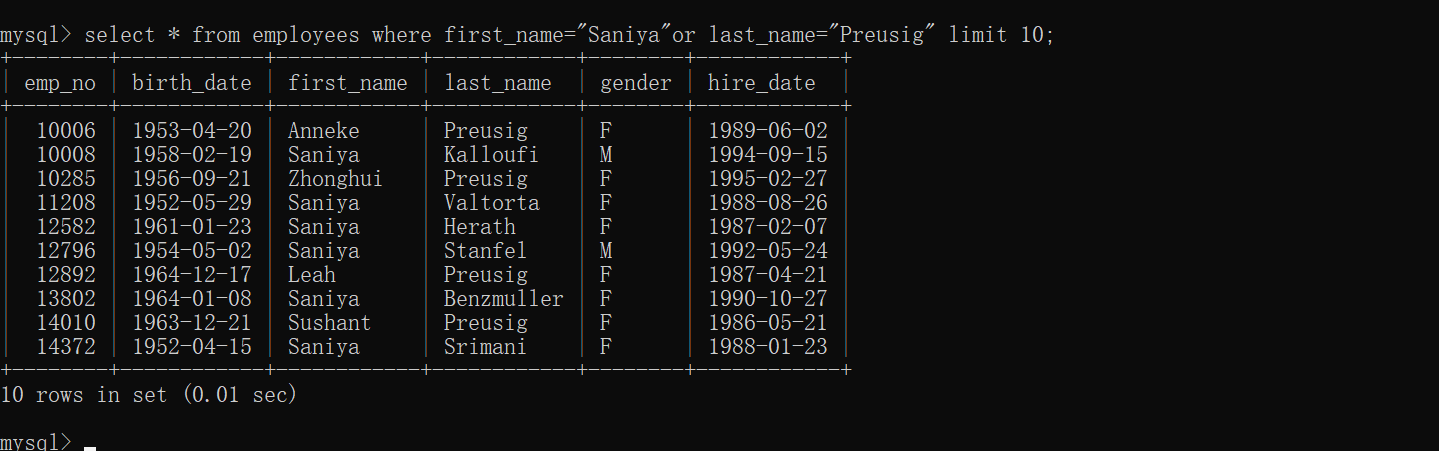1439x451 pixels.
Task: Click the emp_no column header
Action: (60, 83)
